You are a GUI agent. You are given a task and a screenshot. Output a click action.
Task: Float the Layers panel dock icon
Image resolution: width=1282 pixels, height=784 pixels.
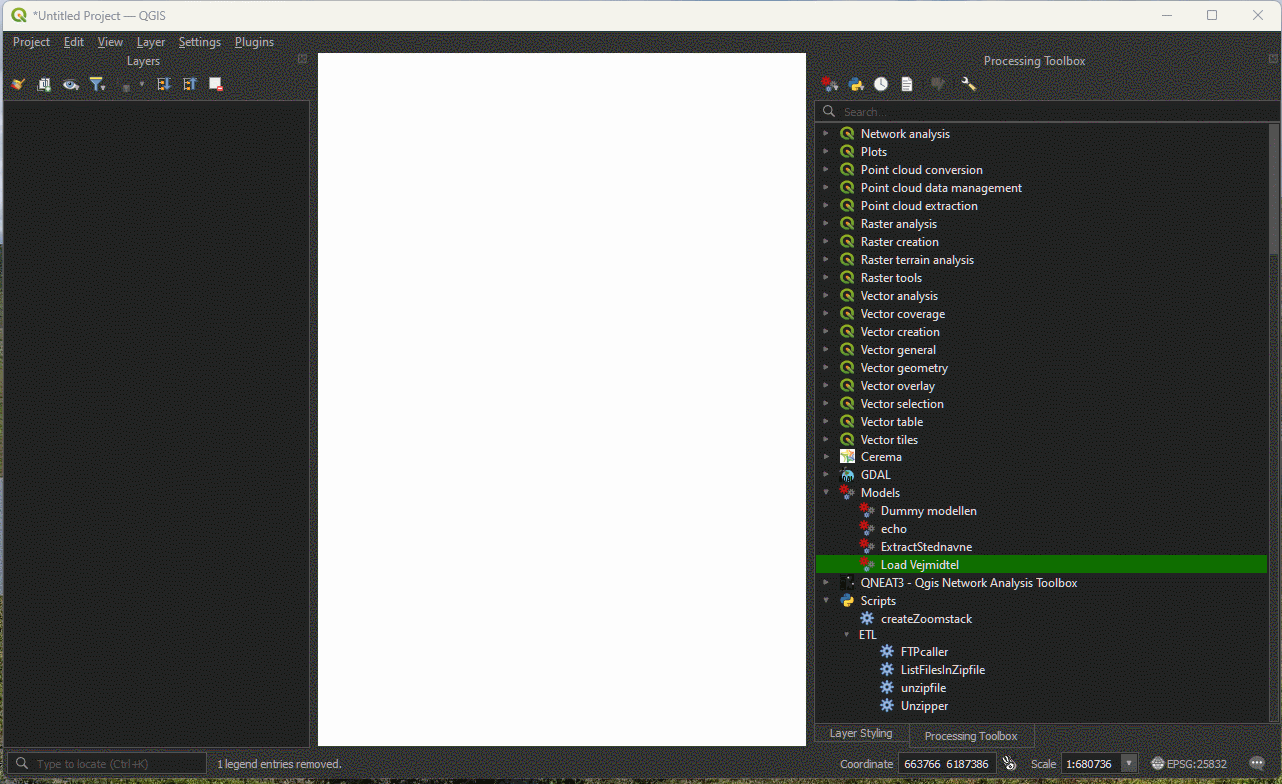click(x=303, y=59)
